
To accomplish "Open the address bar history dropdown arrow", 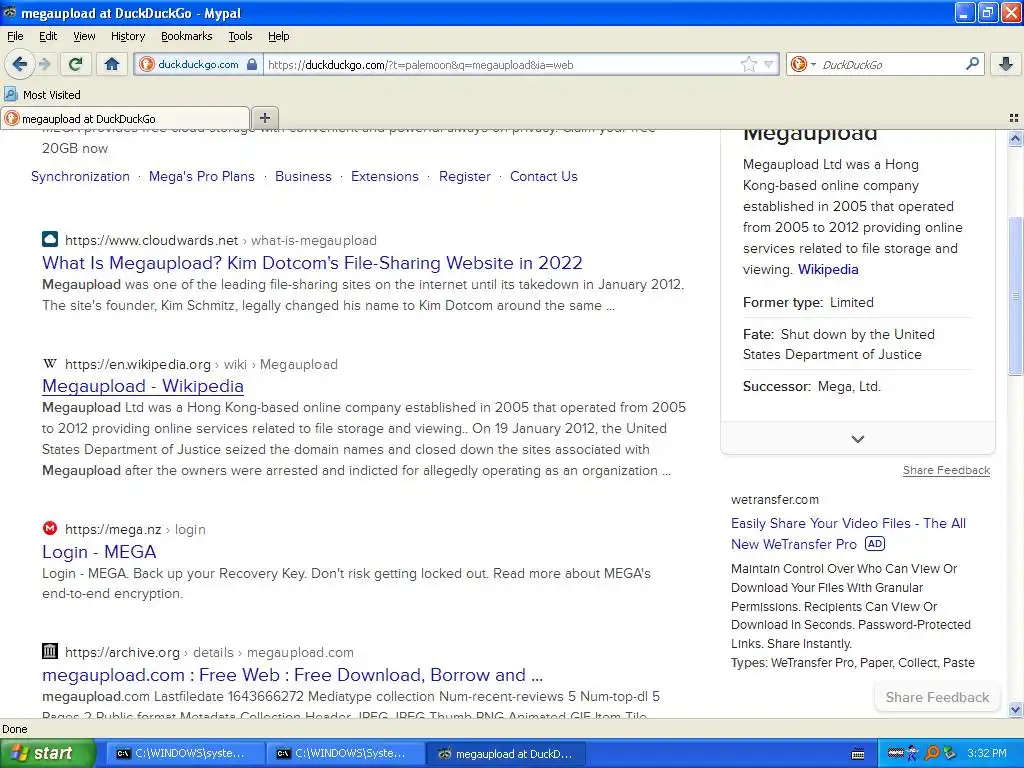I will click(x=769, y=64).
